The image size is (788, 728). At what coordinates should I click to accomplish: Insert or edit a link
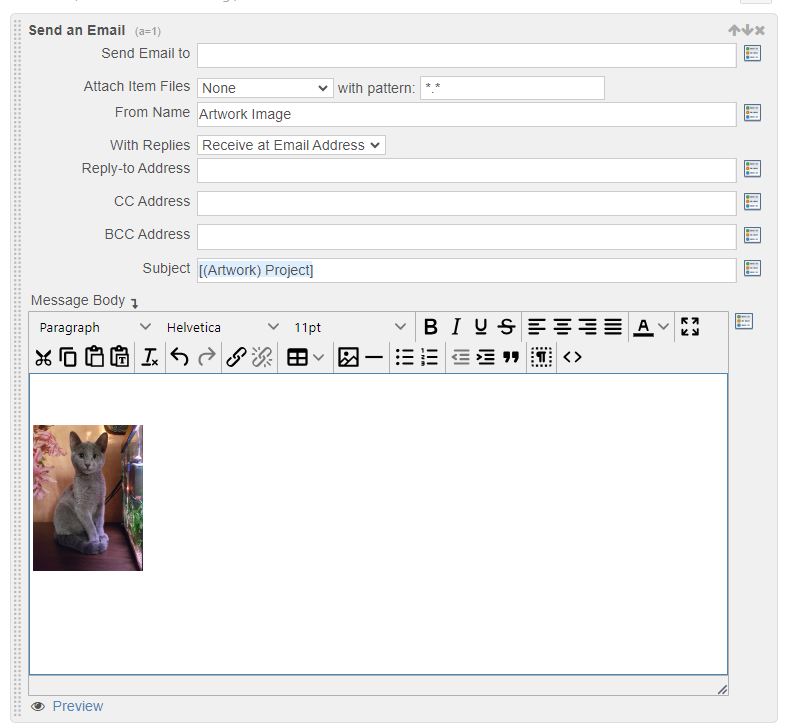pos(236,358)
